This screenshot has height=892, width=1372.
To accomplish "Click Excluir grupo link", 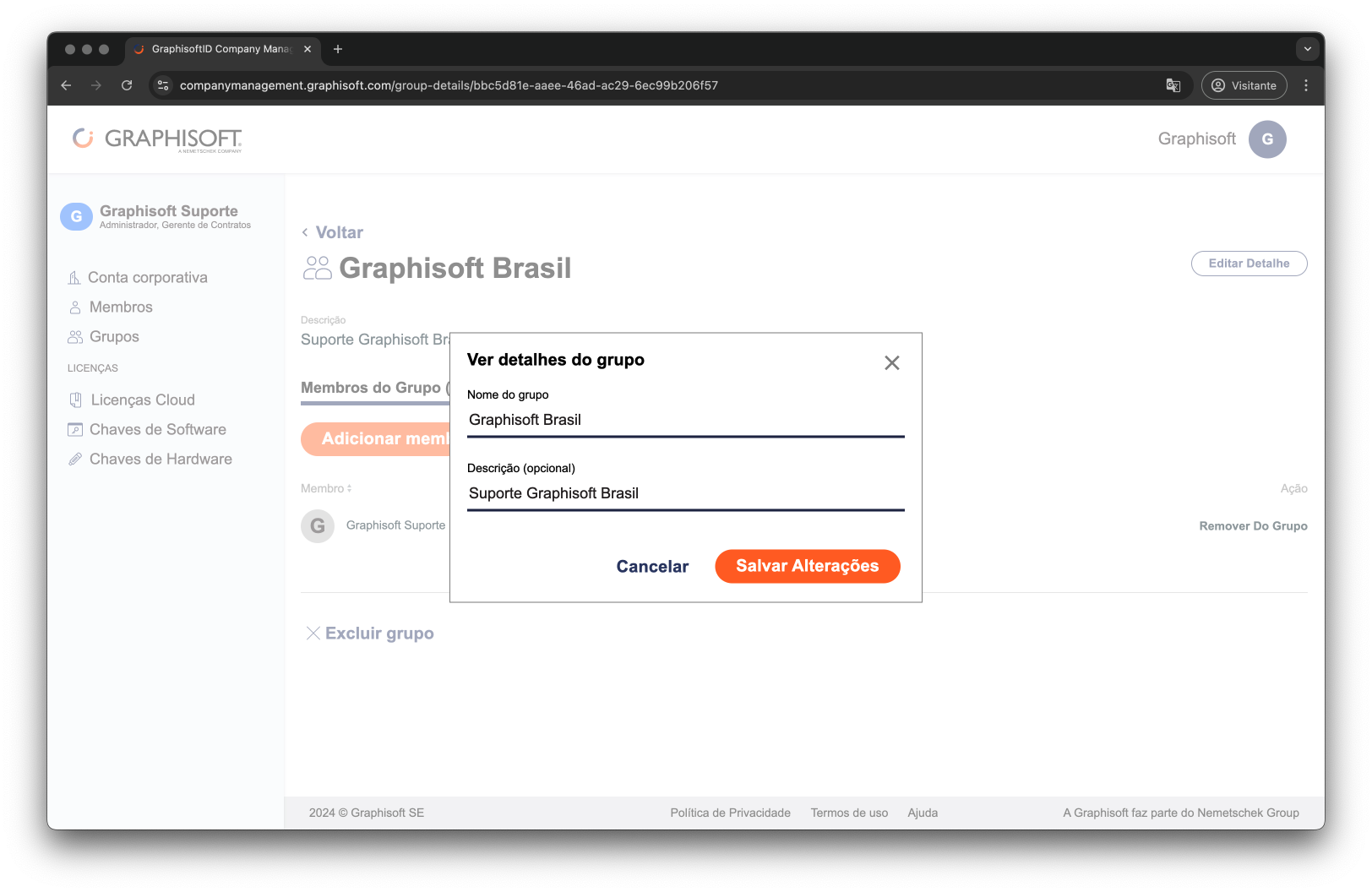I will coord(379,634).
